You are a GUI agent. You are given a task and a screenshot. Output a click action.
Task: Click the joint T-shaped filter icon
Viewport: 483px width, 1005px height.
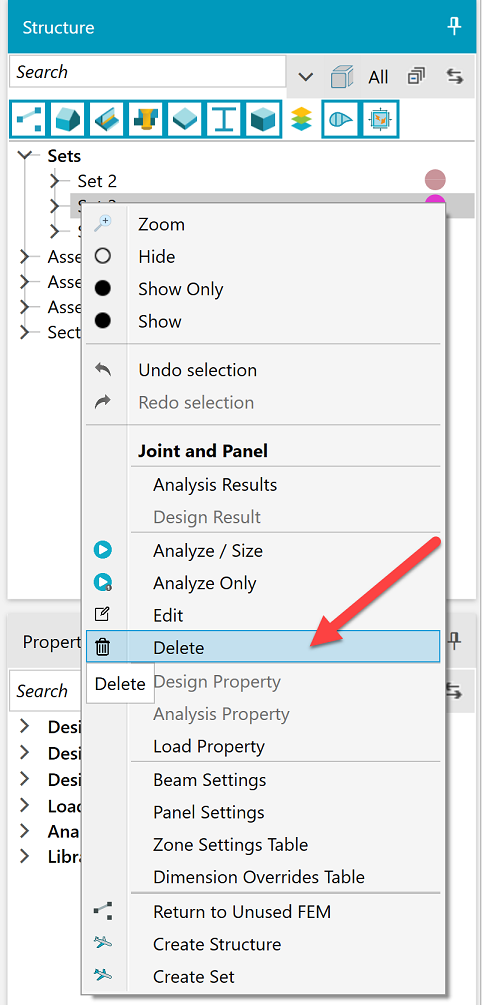146,119
